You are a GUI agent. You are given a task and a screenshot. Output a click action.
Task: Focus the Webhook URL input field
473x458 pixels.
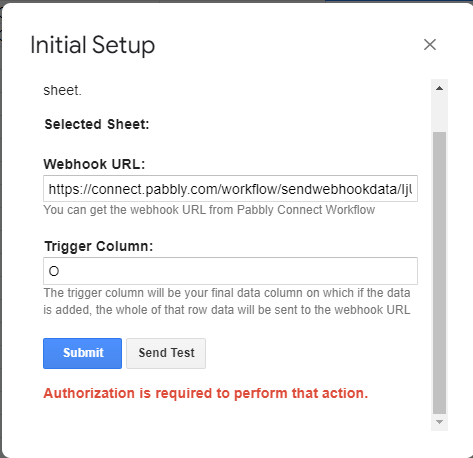tap(230, 189)
